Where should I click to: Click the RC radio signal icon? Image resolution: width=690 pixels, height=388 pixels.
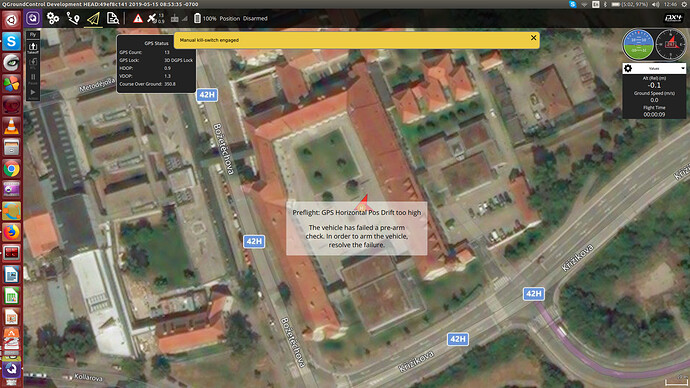click(174, 18)
